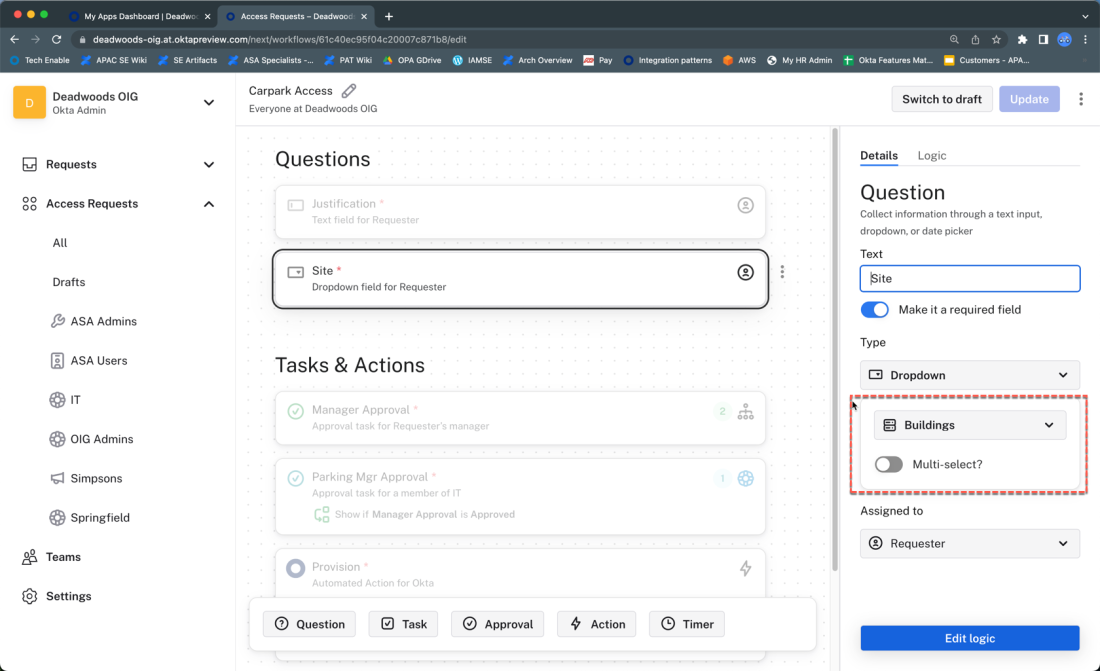The height and width of the screenshot is (671, 1100).
Task: Click the condition logic icon near Show if
Action: 321,514
